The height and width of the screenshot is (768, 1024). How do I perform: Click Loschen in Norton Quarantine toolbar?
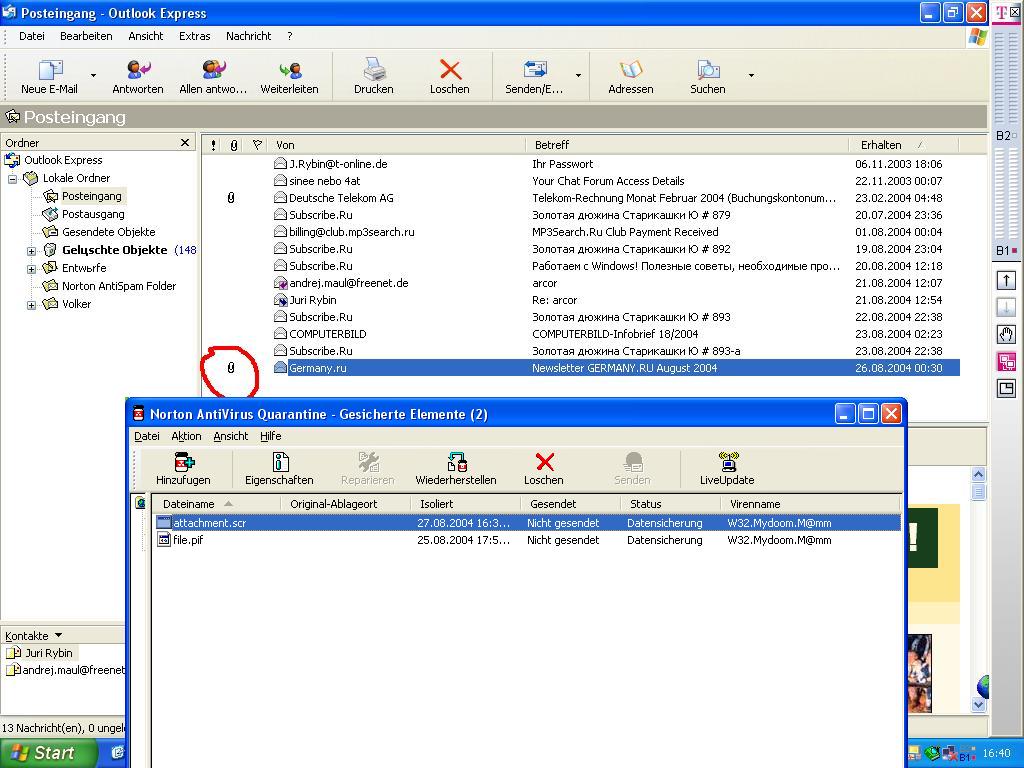point(543,469)
